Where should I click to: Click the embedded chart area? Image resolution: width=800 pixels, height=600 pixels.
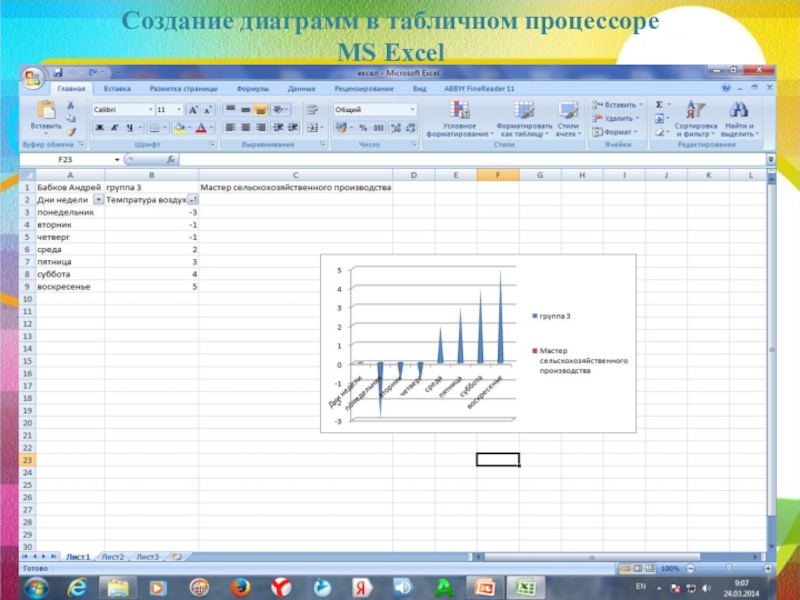[478, 343]
